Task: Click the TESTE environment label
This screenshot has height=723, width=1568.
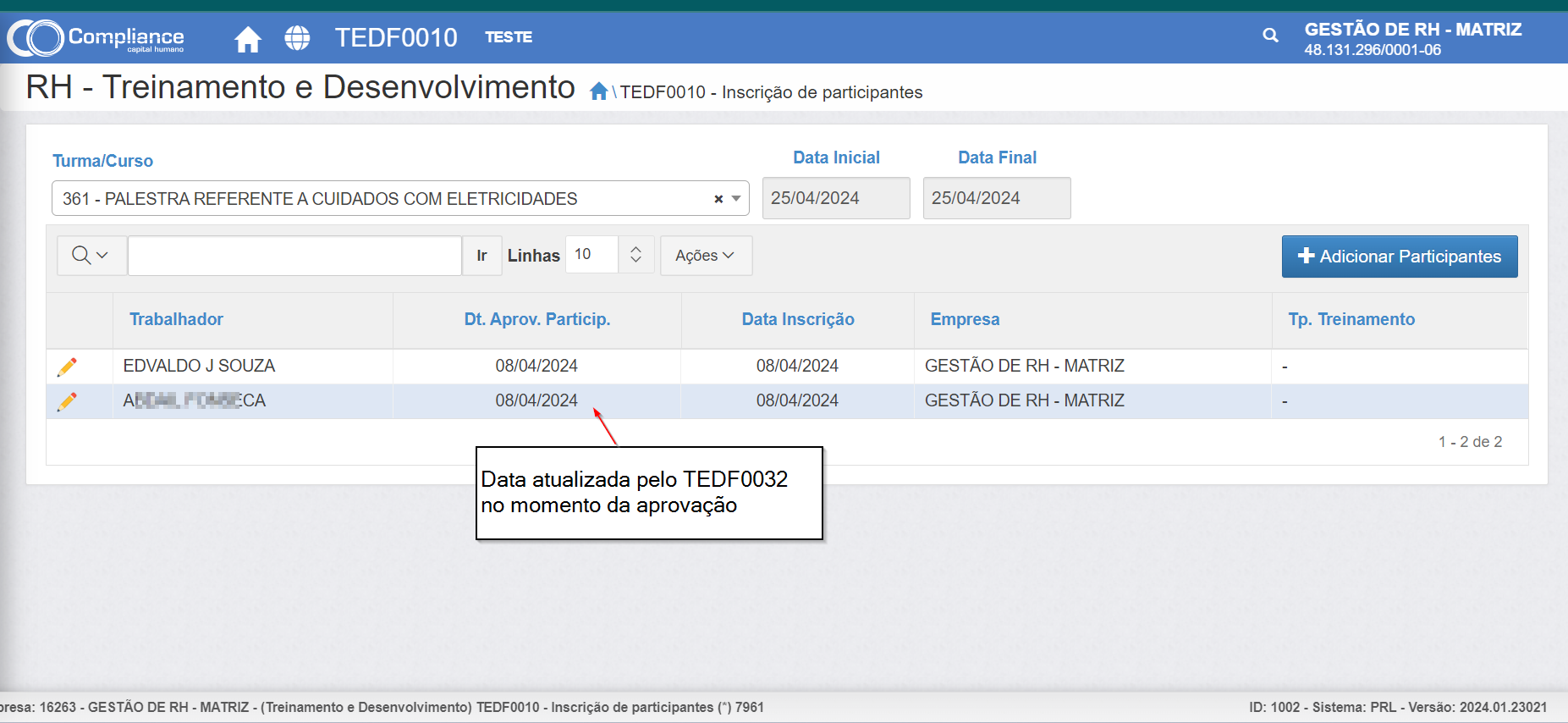Action: (509, 37)
